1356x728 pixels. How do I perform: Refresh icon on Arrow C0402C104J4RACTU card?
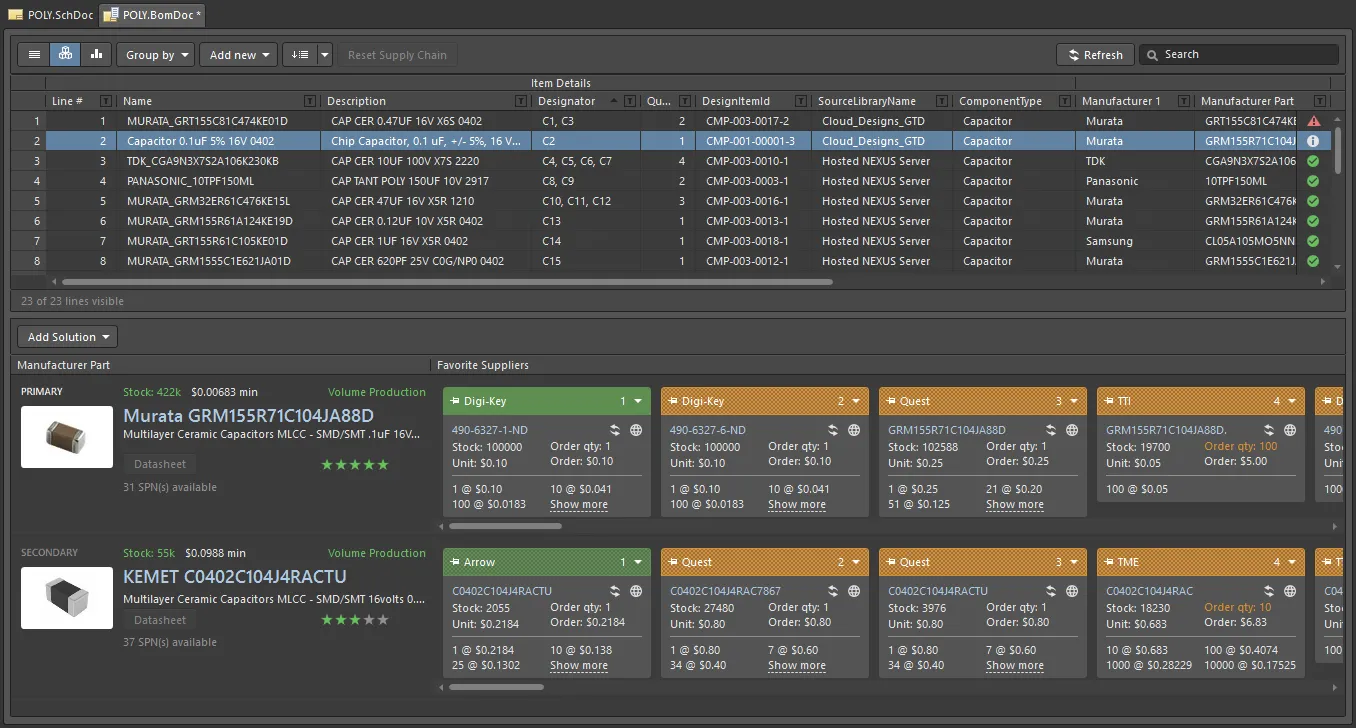(617, 591)
